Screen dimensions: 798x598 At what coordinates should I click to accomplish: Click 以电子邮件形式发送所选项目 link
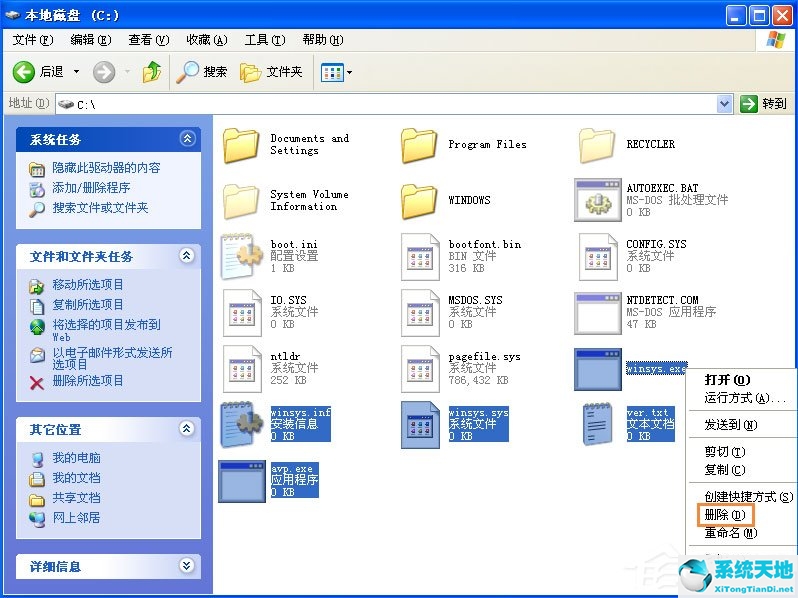point(112,358)
